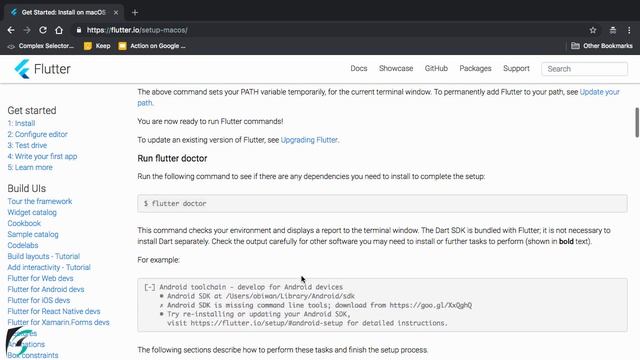This screenshot has height=360, width=640.
Task: Open the incognito profile icon in toolbar
Action: pos(613,30)
